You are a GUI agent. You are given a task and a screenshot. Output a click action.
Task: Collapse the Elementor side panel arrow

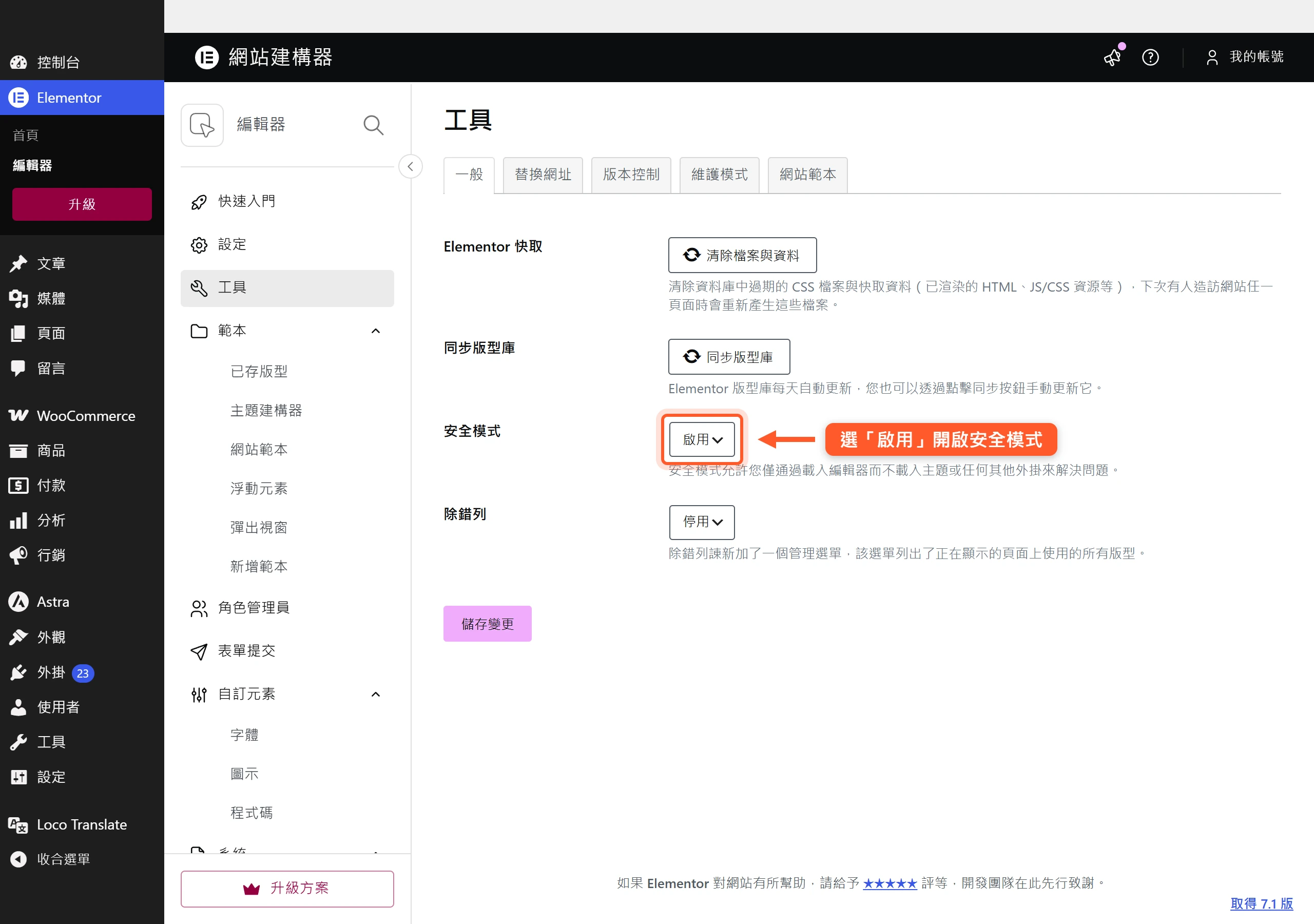[x=410, y=167]
